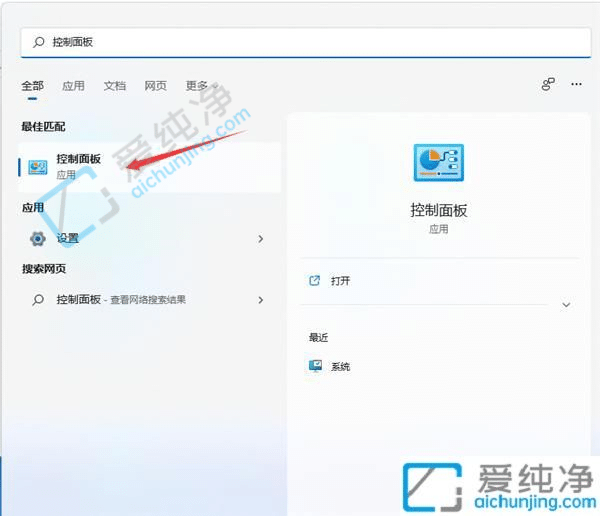Click the 系统 monitor icon
The image size is (600, 516).
click(x=315, y=366)
